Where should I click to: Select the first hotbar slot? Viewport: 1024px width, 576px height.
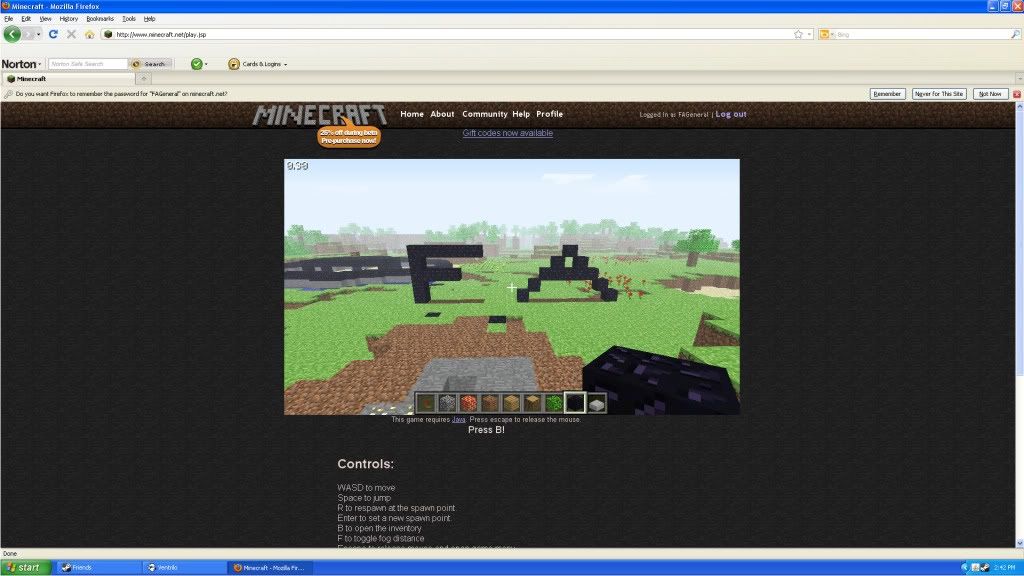[425, 403]
